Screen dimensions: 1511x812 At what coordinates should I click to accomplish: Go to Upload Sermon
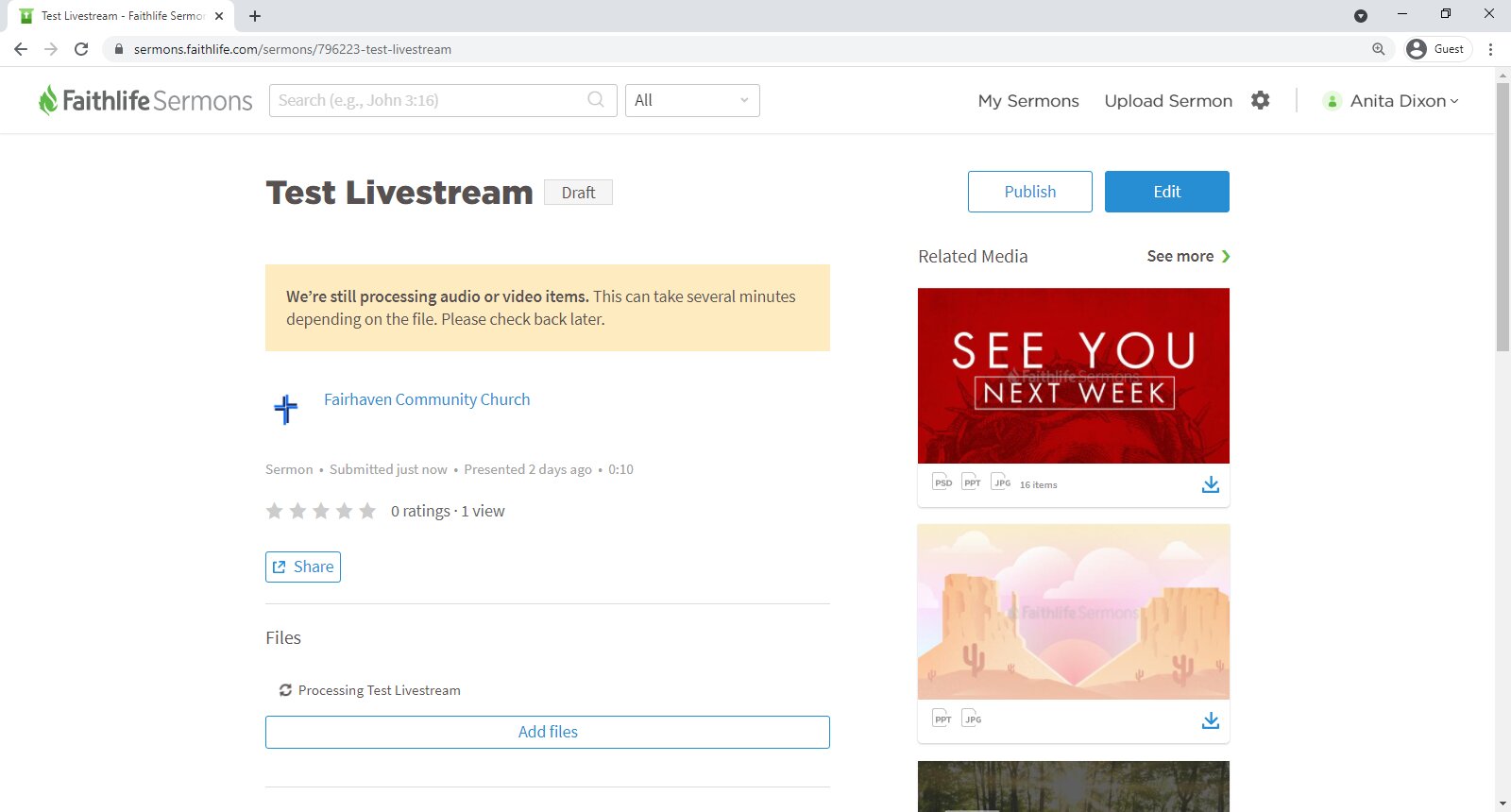1168,101
